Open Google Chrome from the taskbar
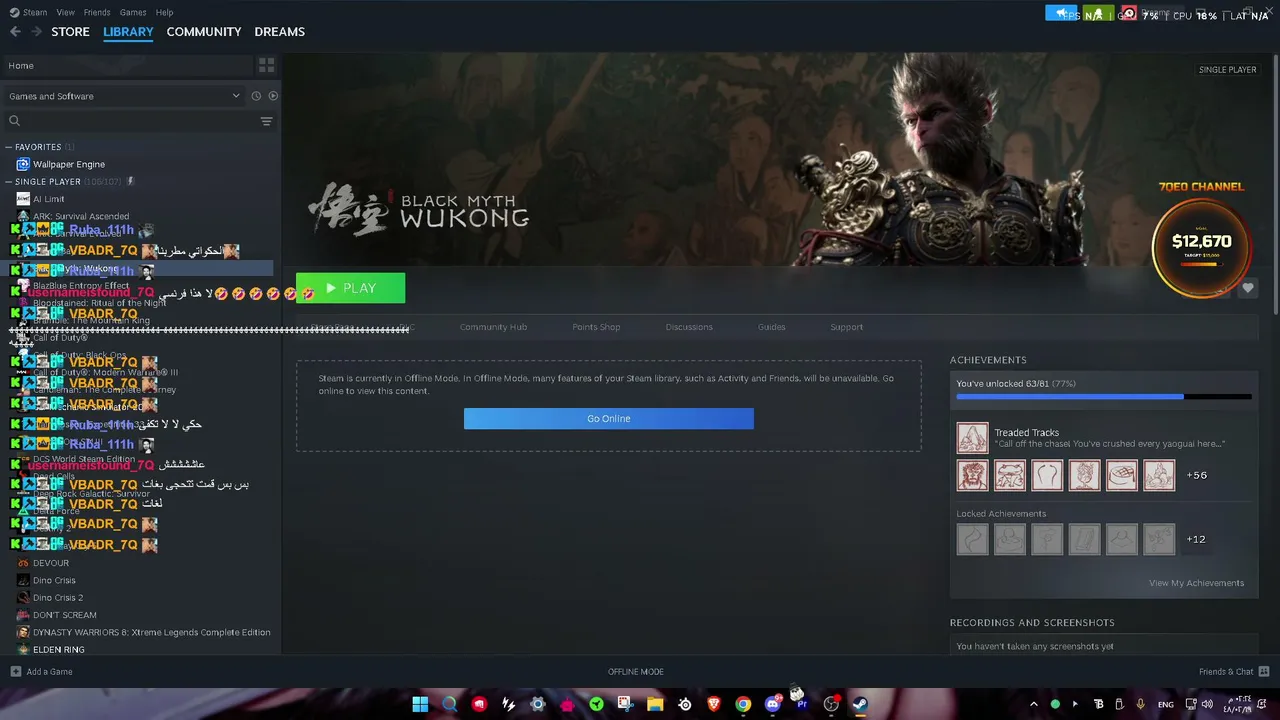 point(743,704)
